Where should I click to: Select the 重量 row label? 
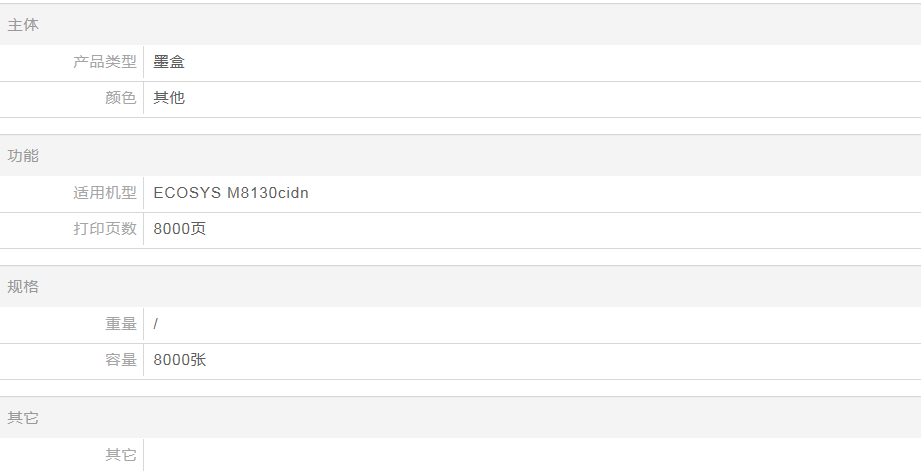click(120, 324)
